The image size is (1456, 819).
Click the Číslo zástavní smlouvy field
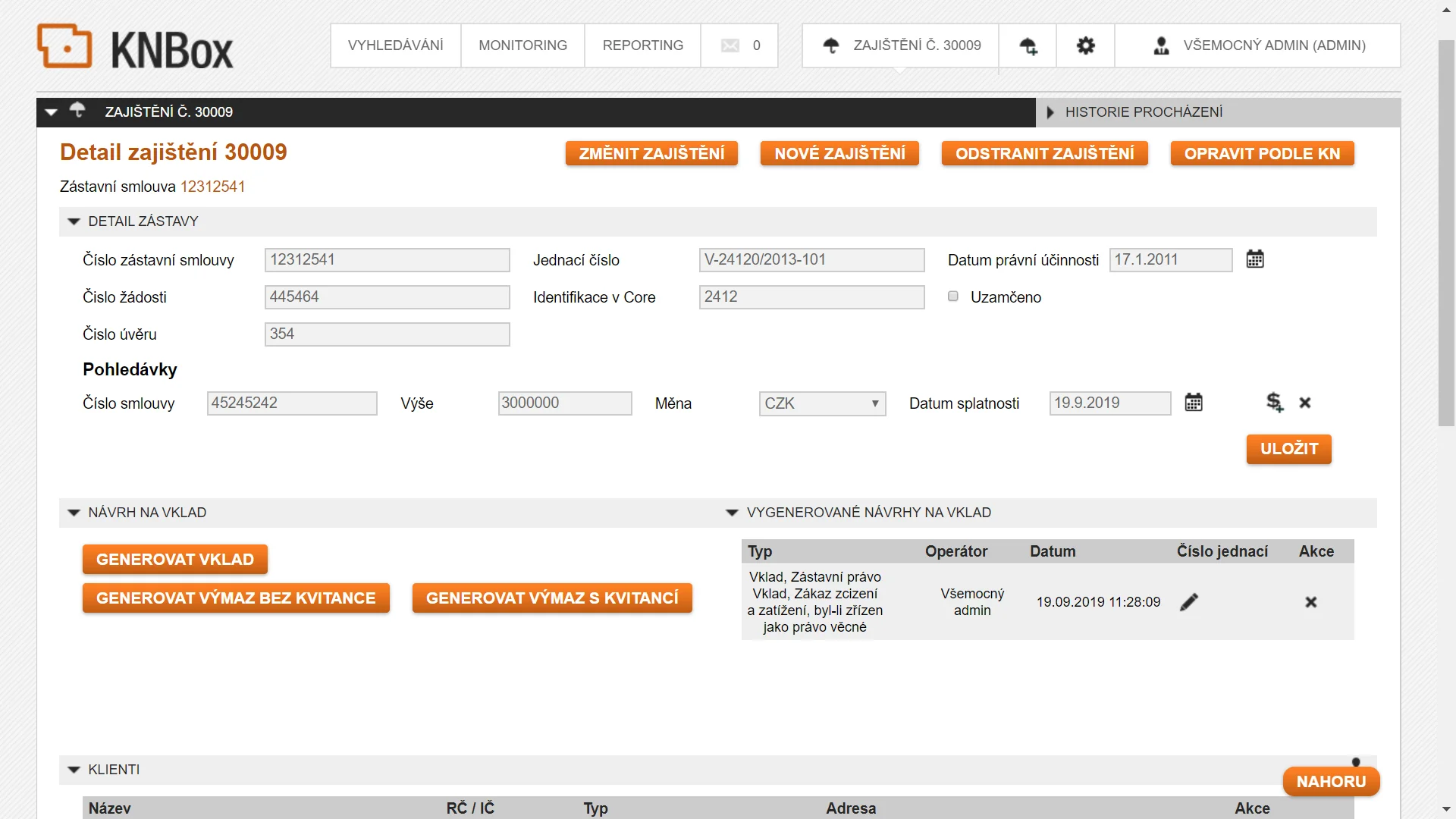tap(387, 259)
